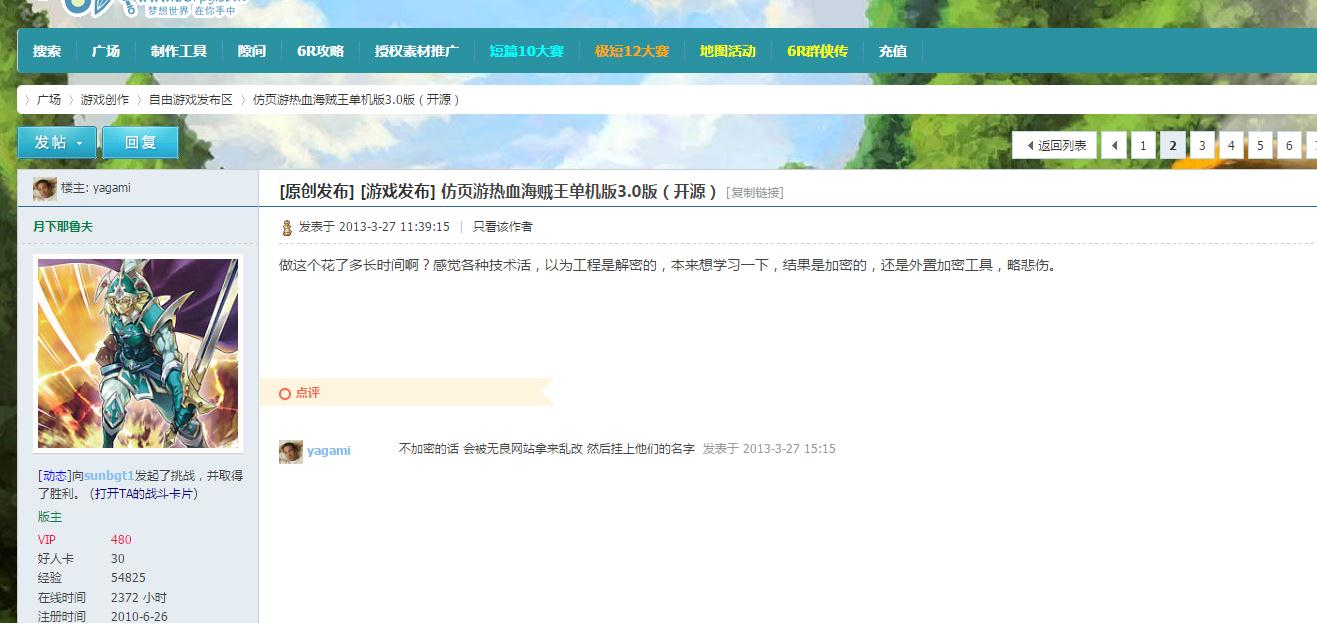Image resolution: width=1317 pixels, height=623 pixels.
Task: Click thread title in the breadcrumb
Action: 356,100
